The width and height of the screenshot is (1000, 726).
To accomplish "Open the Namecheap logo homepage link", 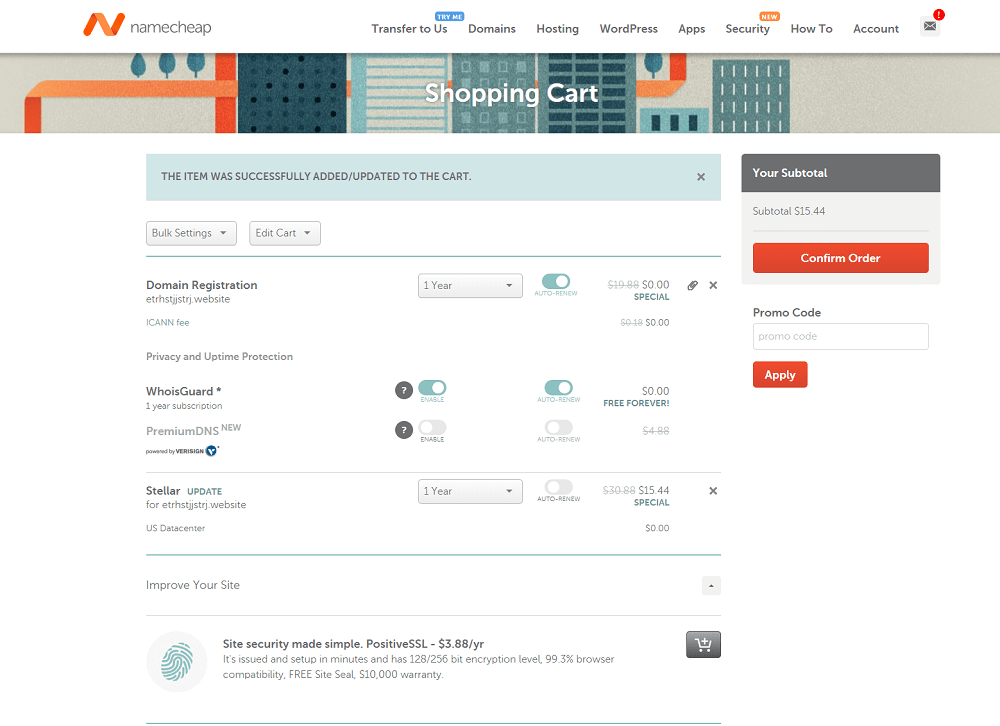I will (x=147, y=26).
